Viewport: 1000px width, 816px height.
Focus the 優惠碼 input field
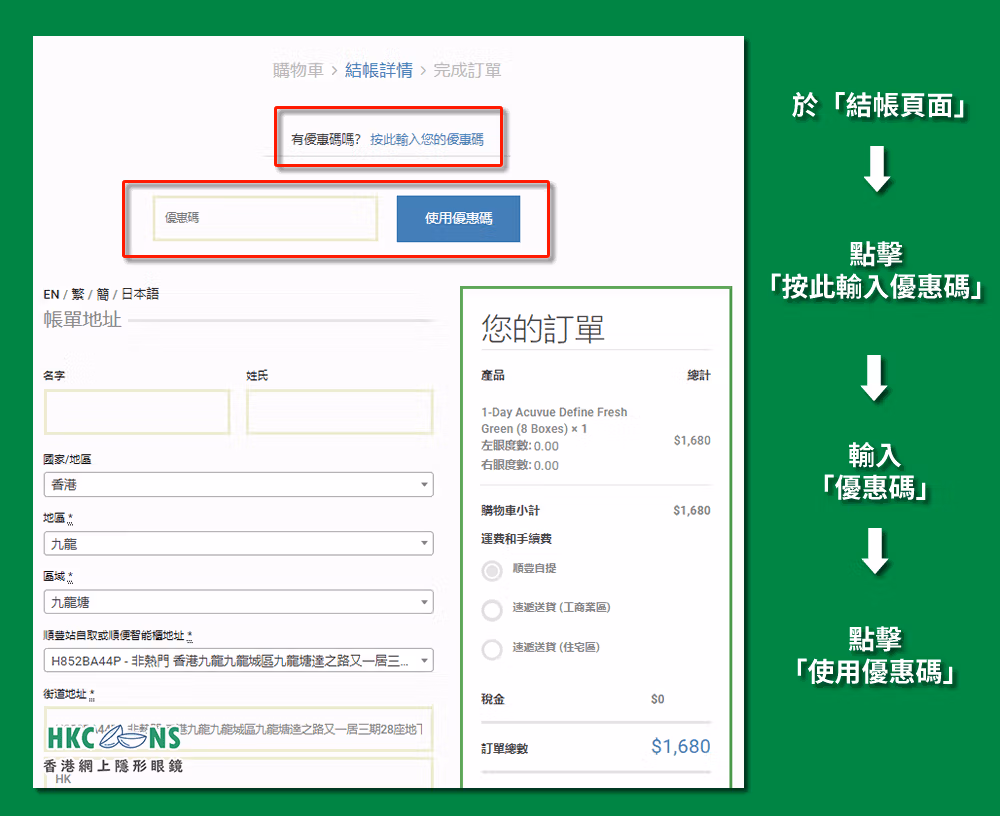point(265,218)
